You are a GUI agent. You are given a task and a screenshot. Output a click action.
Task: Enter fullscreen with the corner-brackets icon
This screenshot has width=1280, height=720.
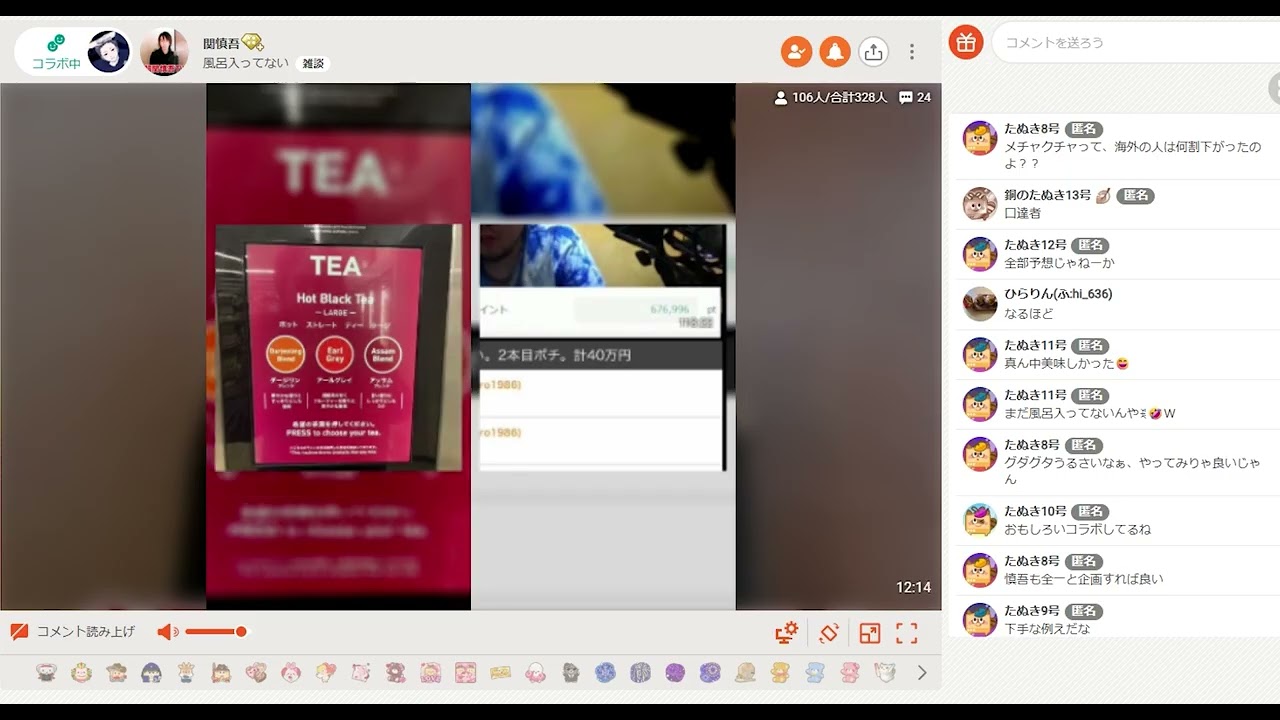(x=907, y=632)
